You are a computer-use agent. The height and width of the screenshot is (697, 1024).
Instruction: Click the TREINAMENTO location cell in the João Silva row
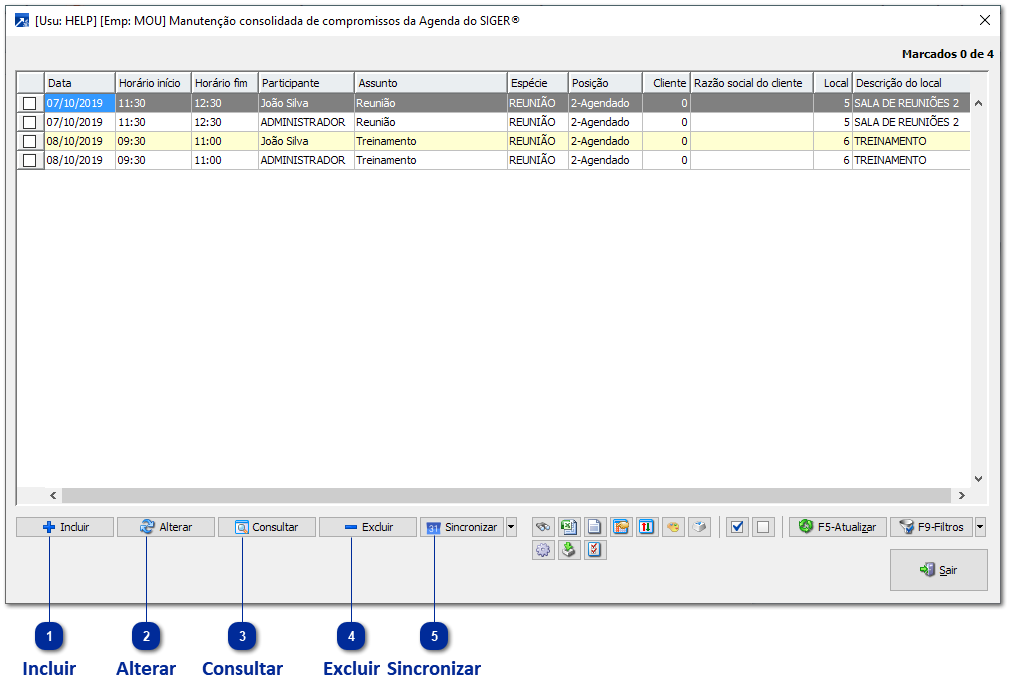pyautogui.click(x=911, y=141)
